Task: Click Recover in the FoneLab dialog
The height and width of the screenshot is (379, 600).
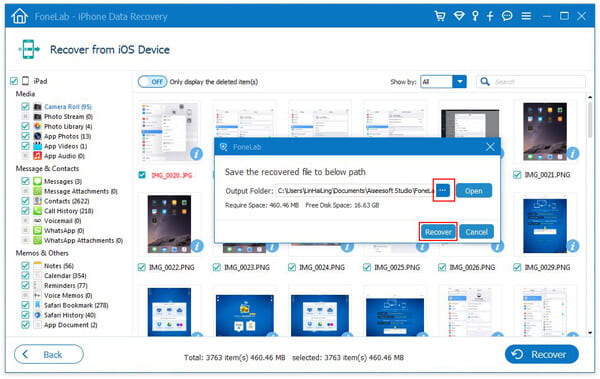Action: tap(438, 232)
